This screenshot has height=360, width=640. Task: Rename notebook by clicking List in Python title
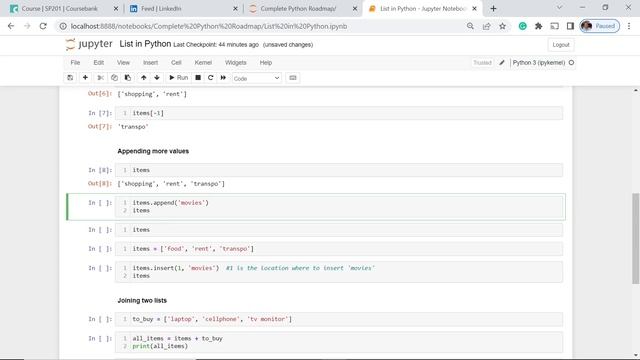(145, 44)
